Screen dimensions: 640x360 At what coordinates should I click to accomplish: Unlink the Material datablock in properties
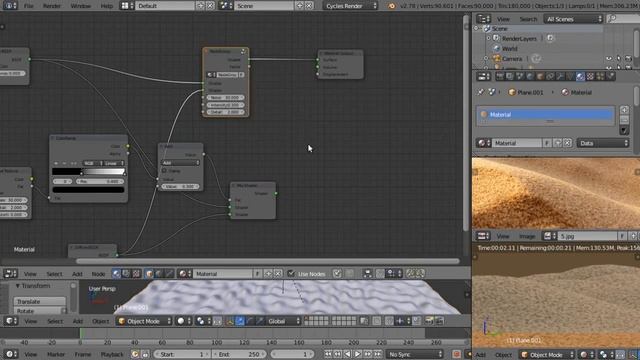[x=567, y=143]
